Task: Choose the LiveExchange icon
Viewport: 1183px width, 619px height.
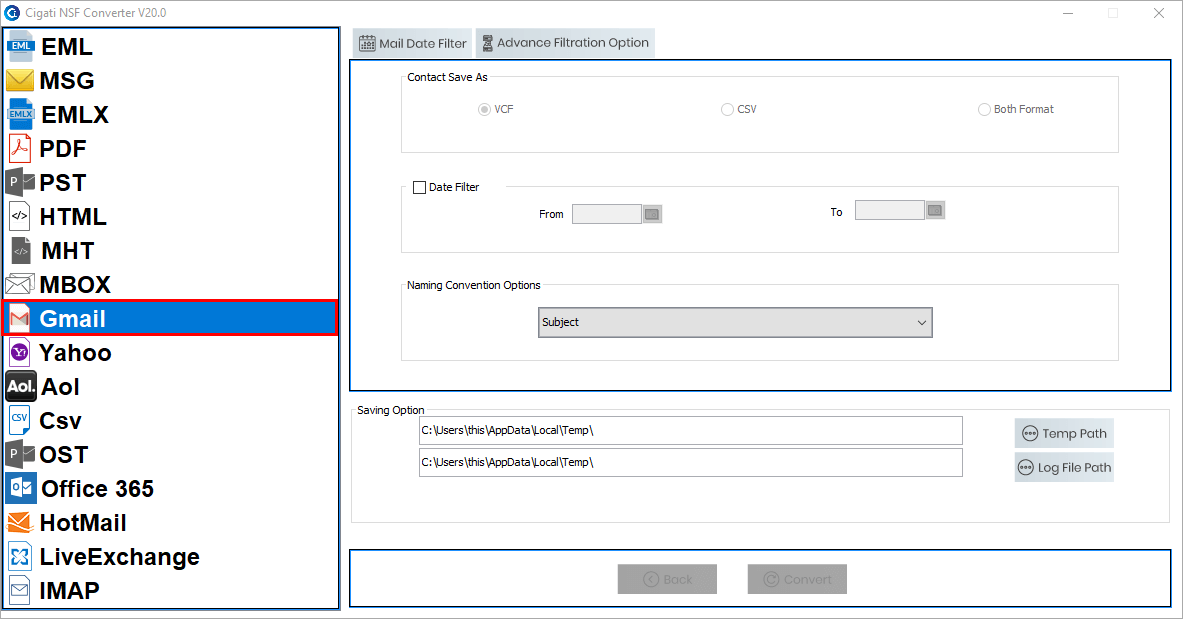Action: pos(20,556)
